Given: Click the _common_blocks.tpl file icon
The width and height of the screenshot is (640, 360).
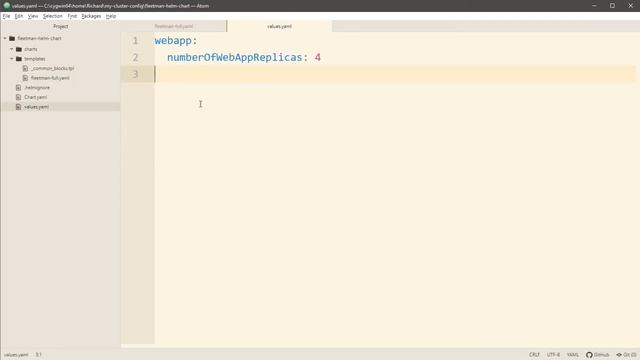Looking at the screenshot, I should (x=25, y=68).
